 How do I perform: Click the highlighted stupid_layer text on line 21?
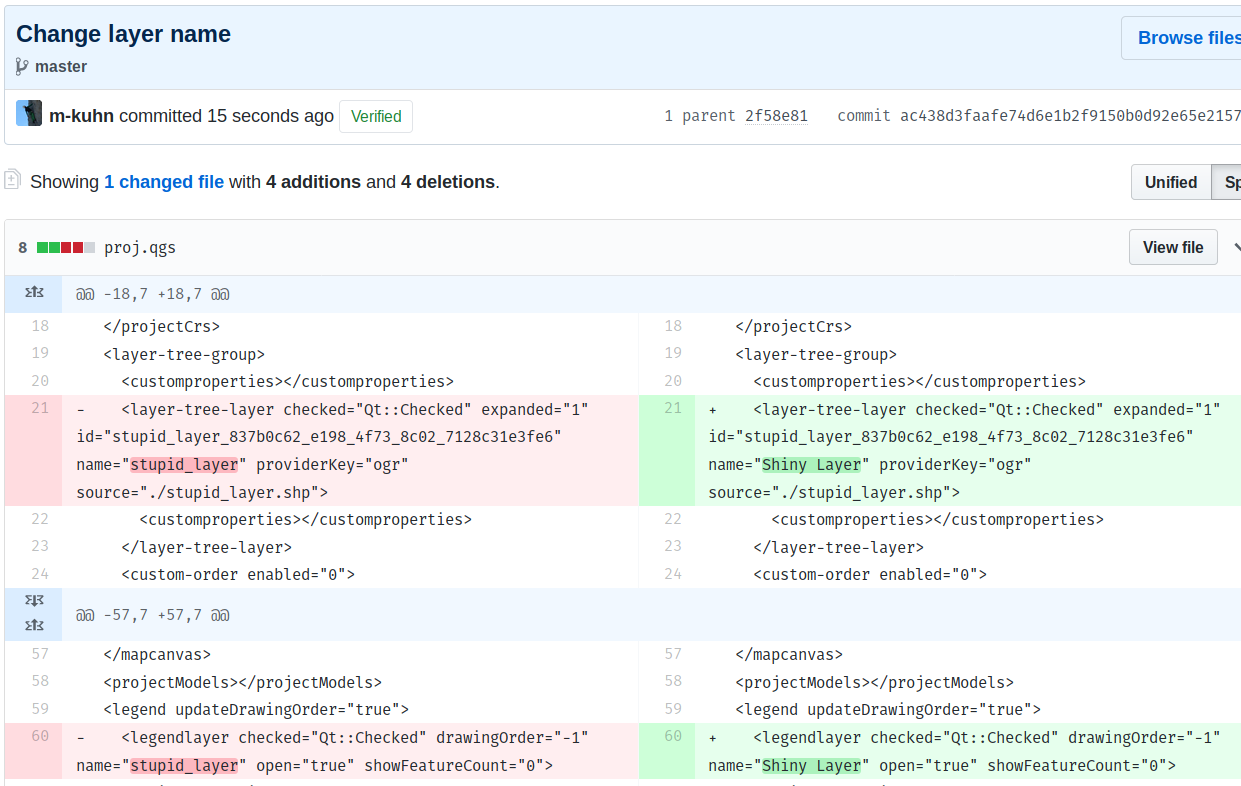(x=185, y=464)
